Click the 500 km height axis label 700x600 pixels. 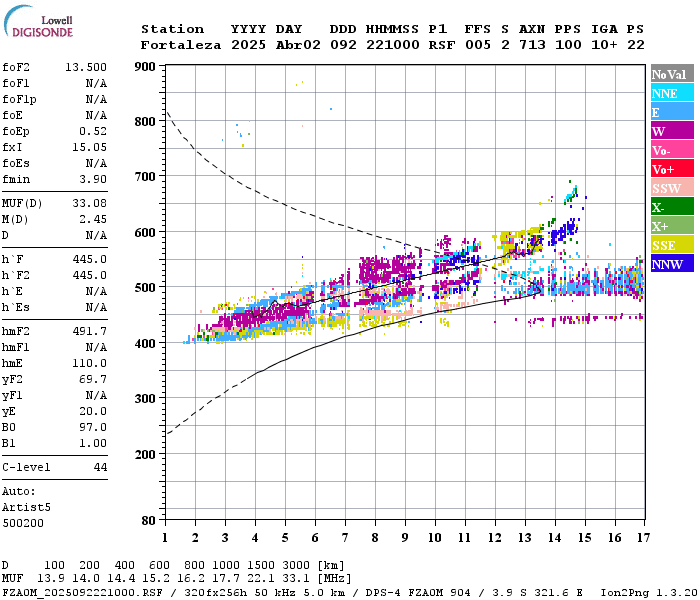tap(145, 288)
